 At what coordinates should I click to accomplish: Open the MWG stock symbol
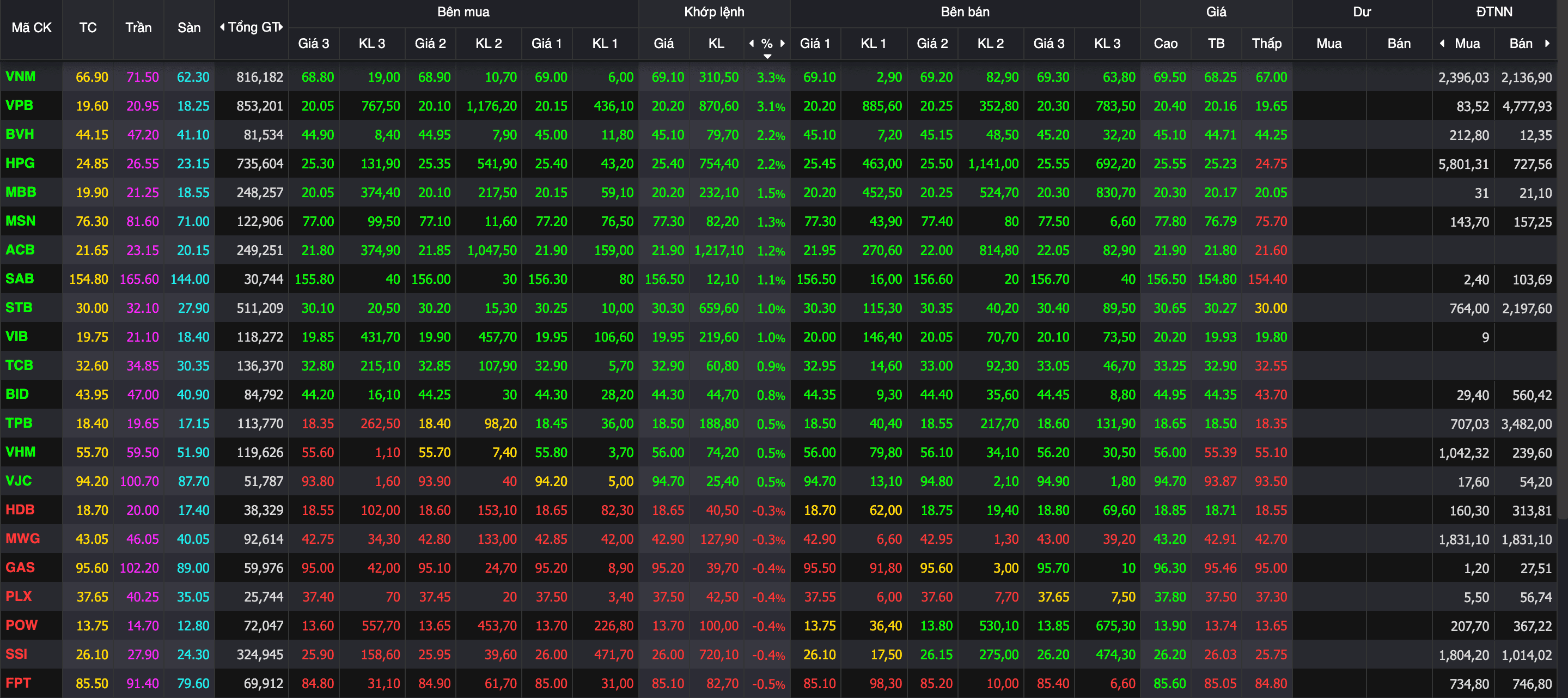point(22,538)
